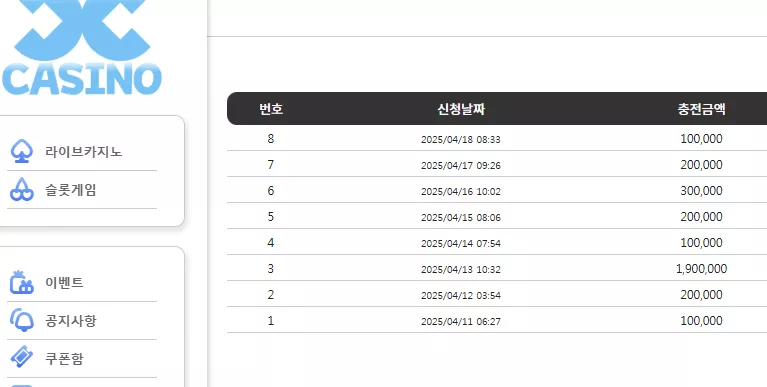Select row 5 dated 2025/04/15 08:06

click(x=497, y=217)
